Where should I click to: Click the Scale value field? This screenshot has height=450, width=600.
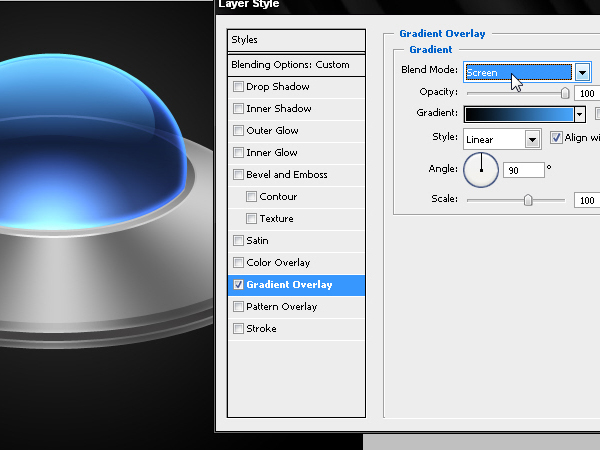tap(587, 200)
